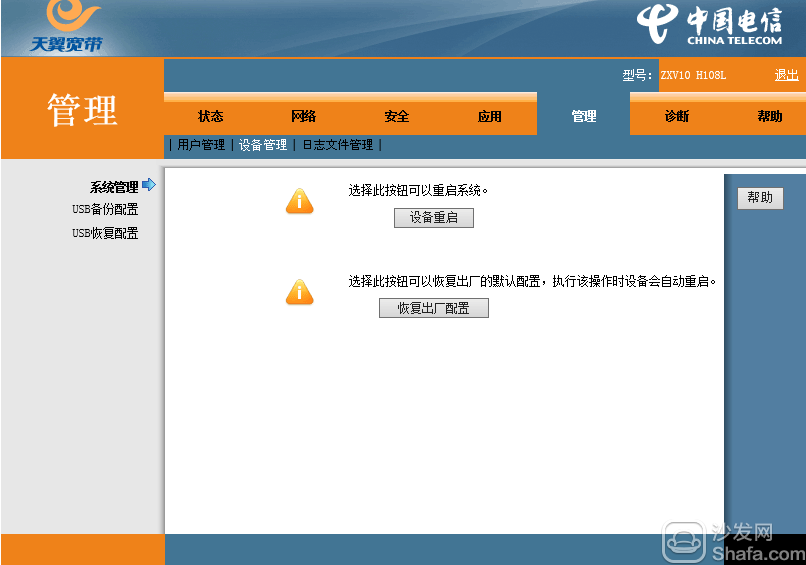Select 系统管理 in the sidebar
Screen dimensions: 806x565
click(114, 187)
